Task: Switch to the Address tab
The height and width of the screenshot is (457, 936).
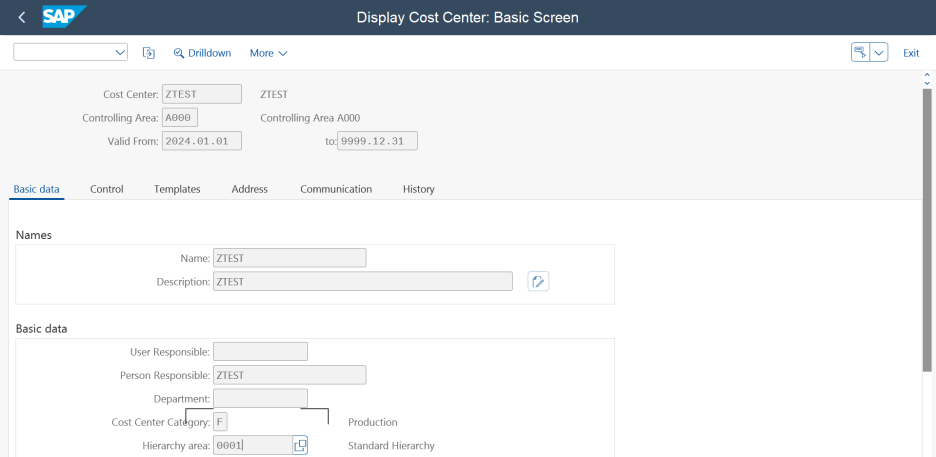Action: [250, 189]
